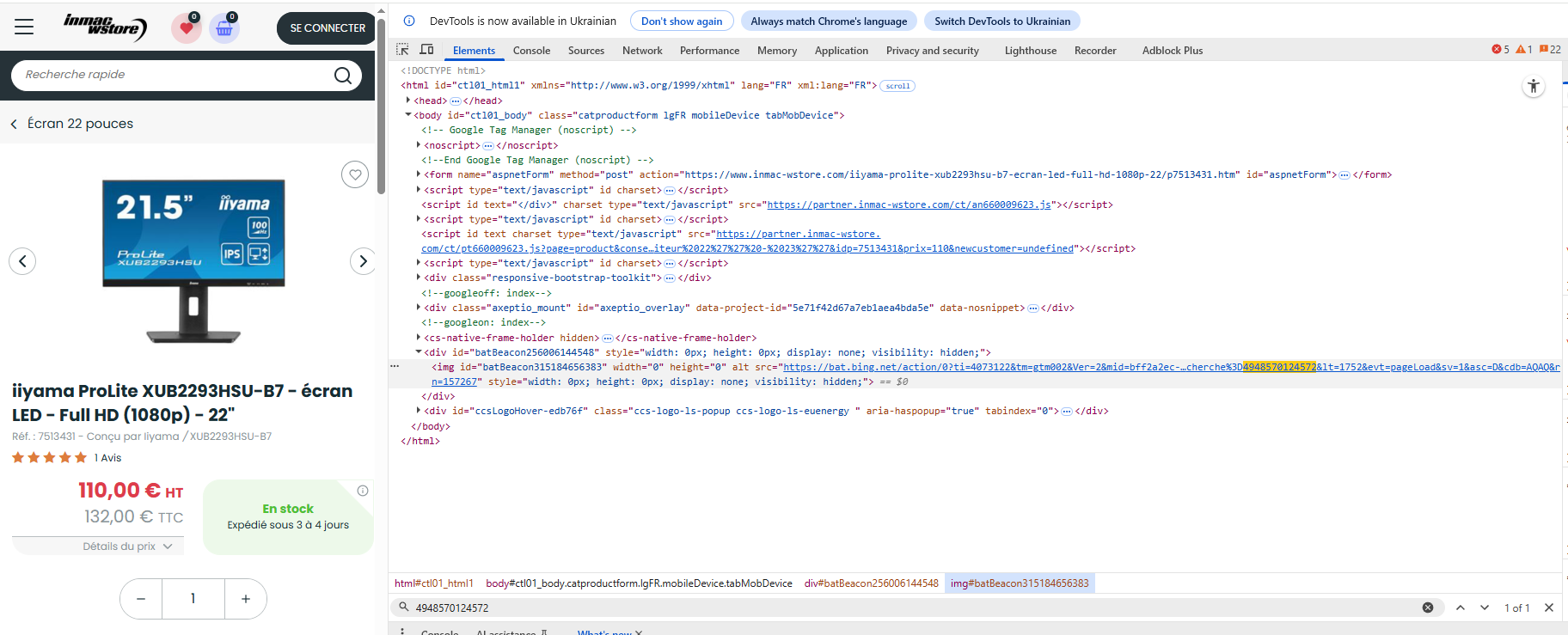
Task: Expand the axeptio_overlay div node
Action: pos(419,308)
